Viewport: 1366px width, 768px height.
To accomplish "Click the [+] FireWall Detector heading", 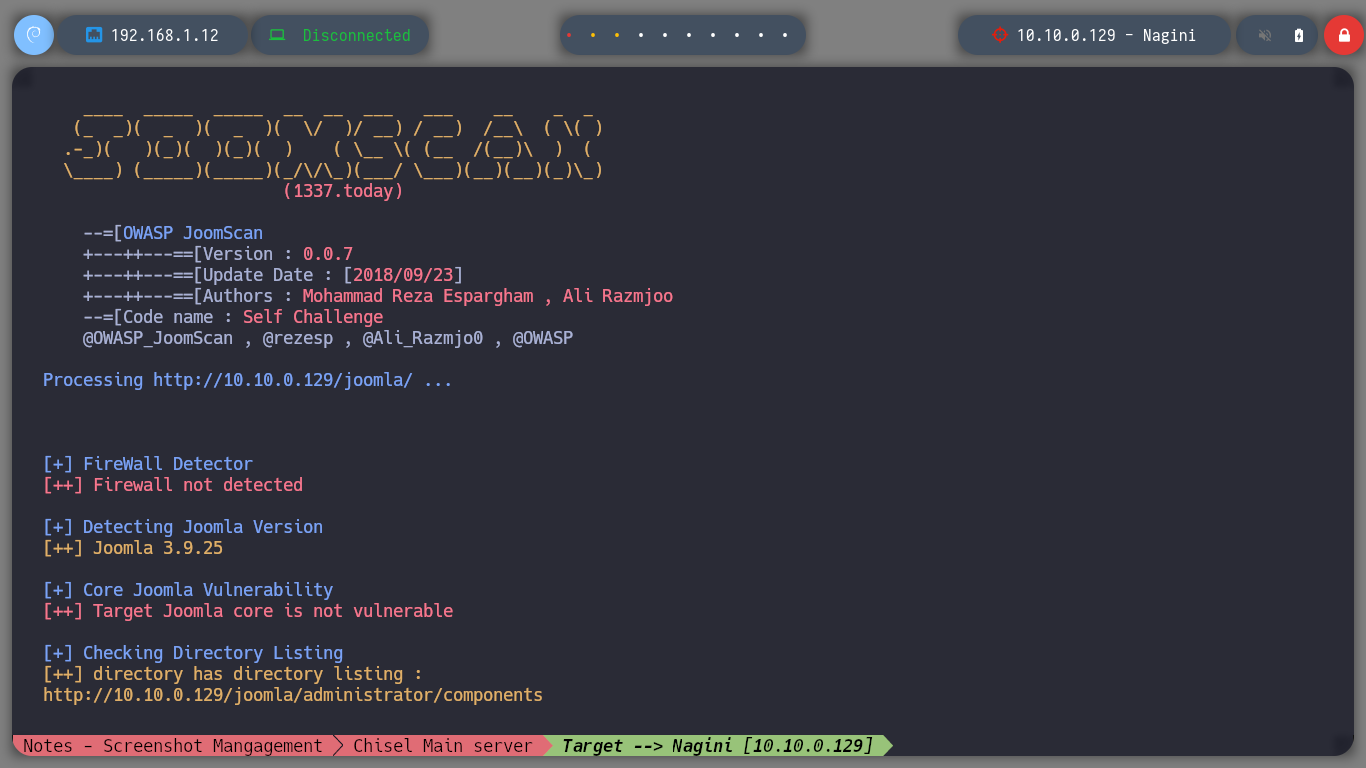I will click(148, 464).
